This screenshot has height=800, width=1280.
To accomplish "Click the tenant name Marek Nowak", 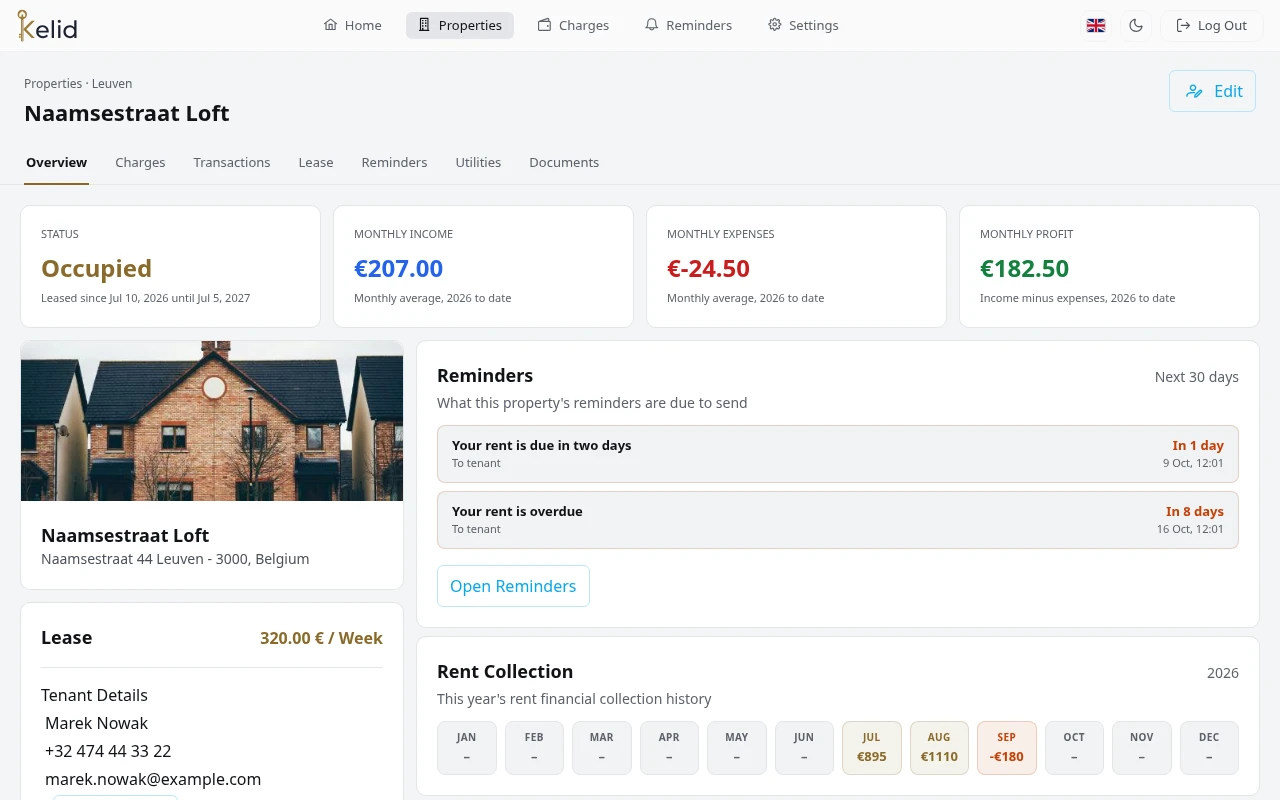I will [96, 723].
